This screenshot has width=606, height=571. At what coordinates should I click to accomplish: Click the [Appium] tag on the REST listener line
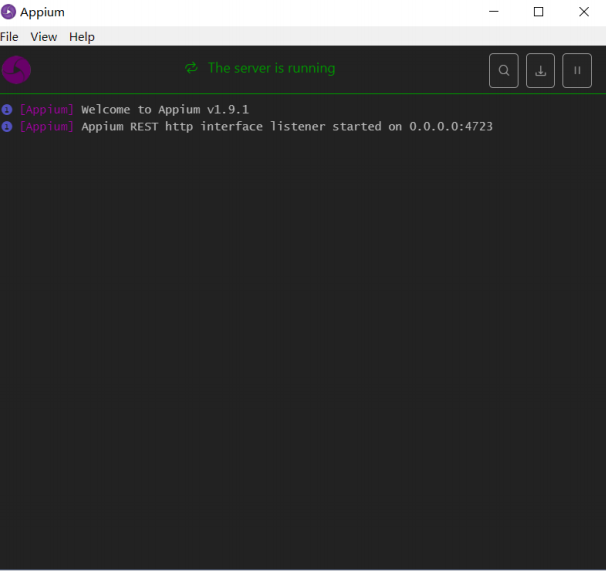46,127
